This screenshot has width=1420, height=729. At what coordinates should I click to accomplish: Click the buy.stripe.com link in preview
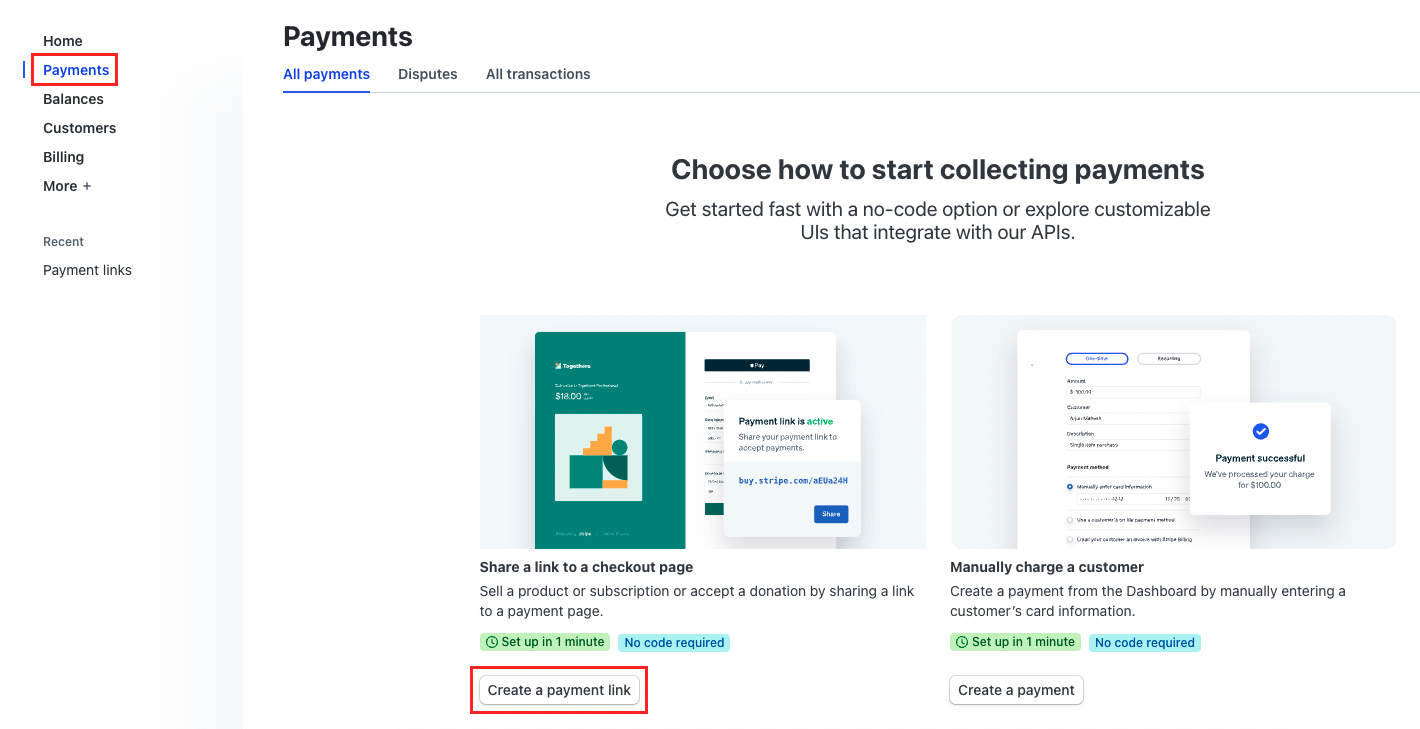[x=793, y=480]
